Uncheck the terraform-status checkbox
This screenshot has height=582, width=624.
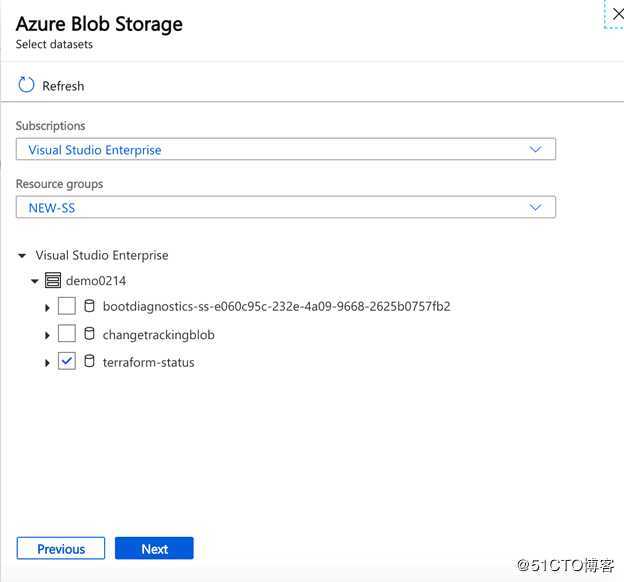[66, 361]
